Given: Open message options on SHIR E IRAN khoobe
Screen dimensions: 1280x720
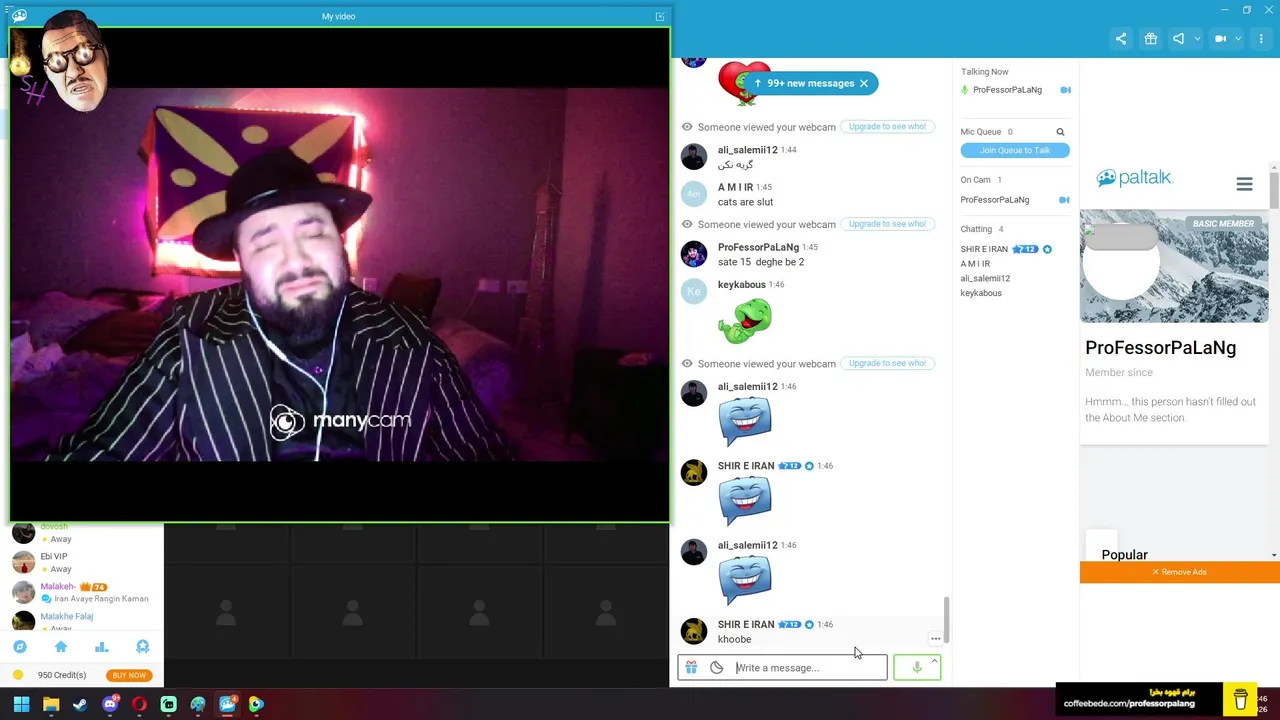Looking at the screenshot, I should pyautogui.click(x=935, y=639).
